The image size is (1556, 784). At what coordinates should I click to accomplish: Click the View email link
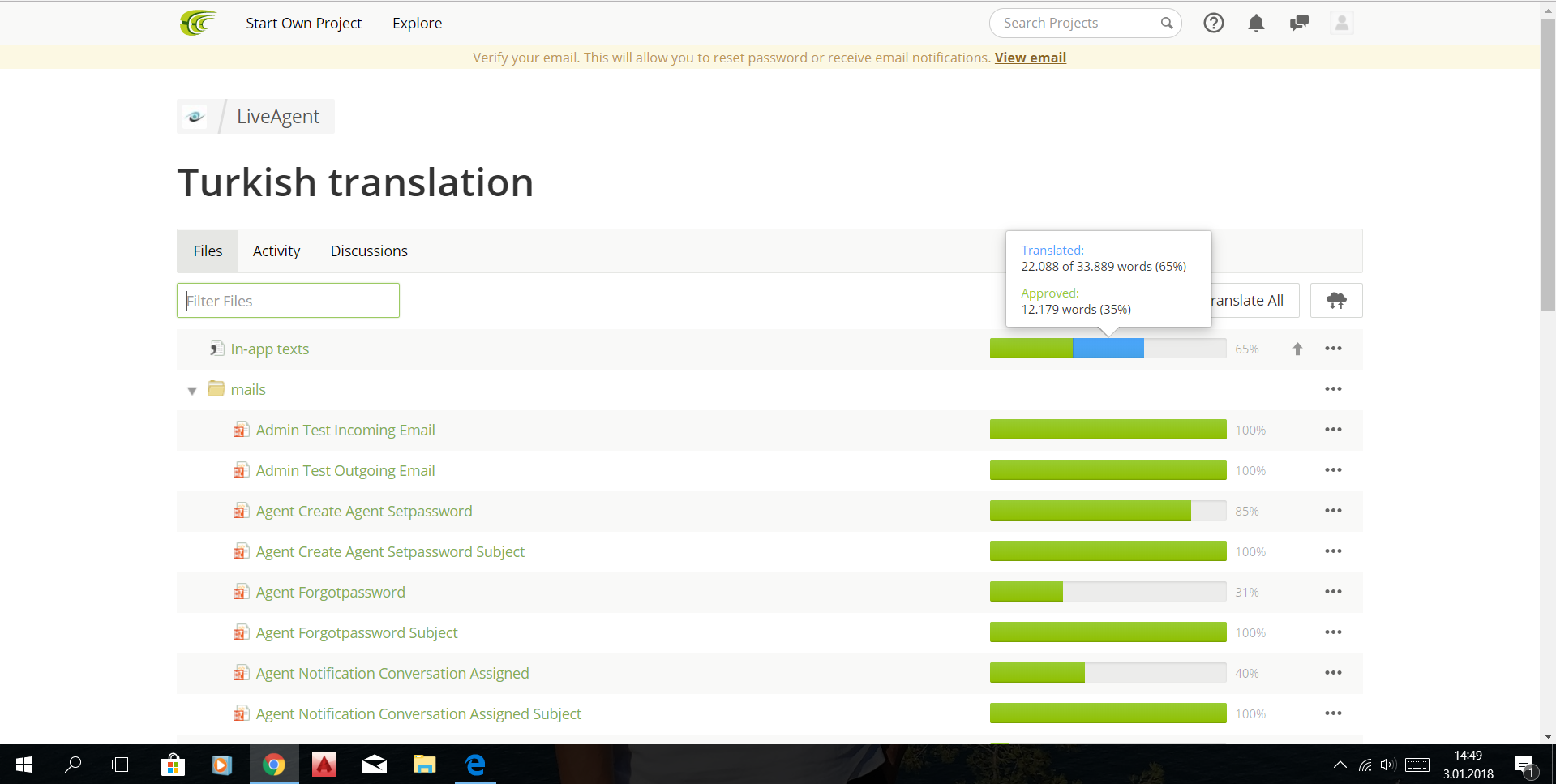coord(1031,58)
